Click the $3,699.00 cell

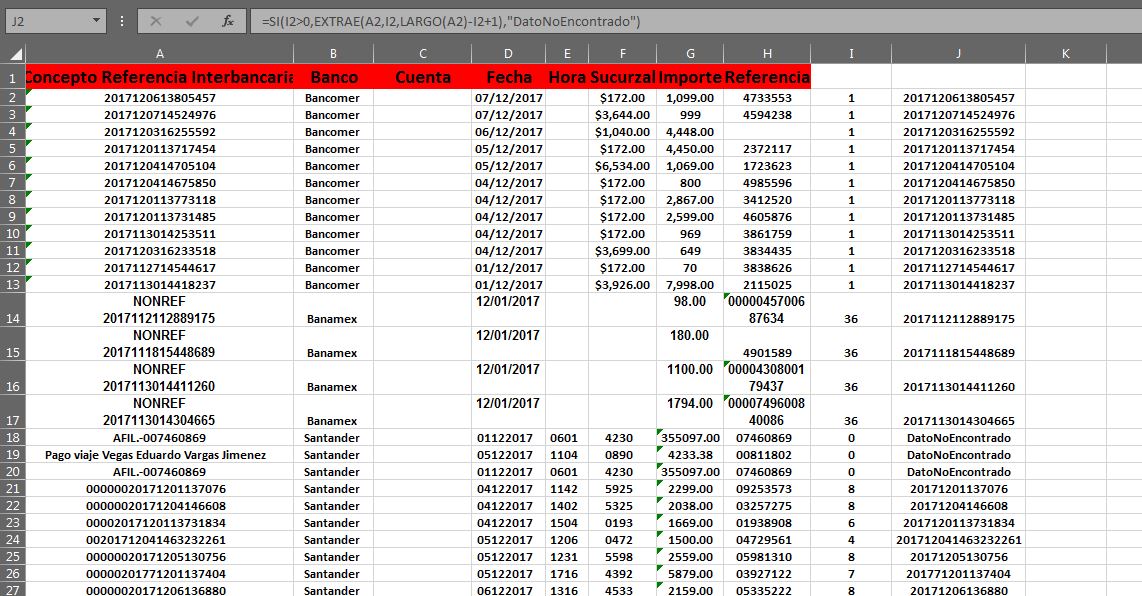[x=623, y=251]
